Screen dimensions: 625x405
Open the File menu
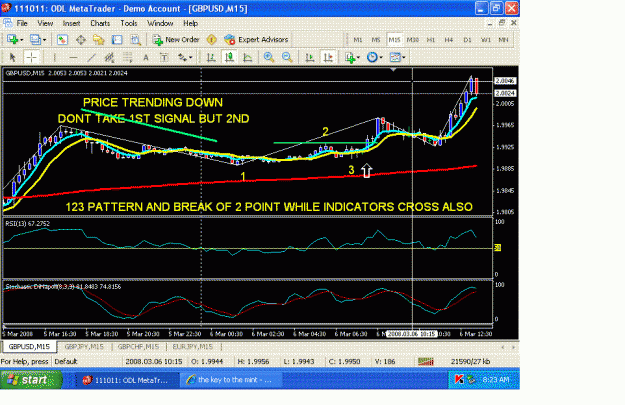coord(22,23)
